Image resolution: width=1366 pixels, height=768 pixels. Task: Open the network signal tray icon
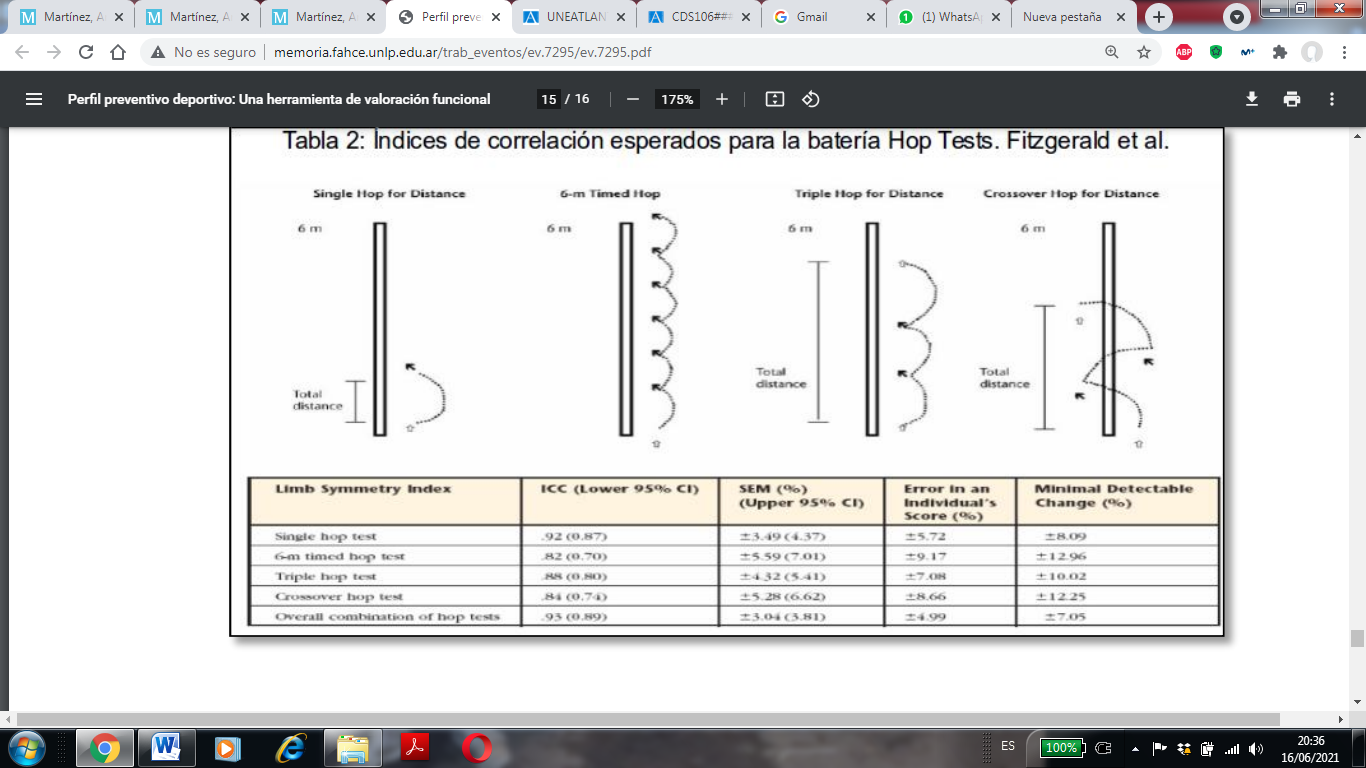pos(1232,748)
